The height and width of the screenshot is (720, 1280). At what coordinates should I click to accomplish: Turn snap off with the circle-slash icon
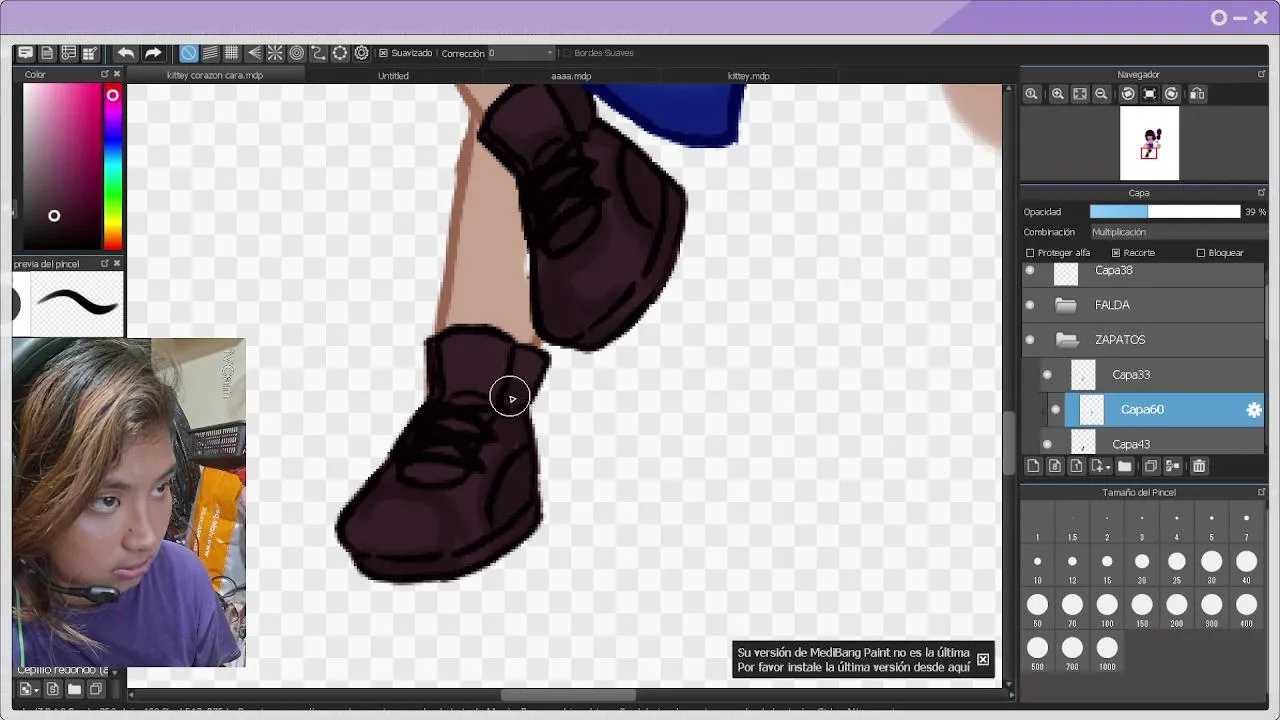point(188,53)
